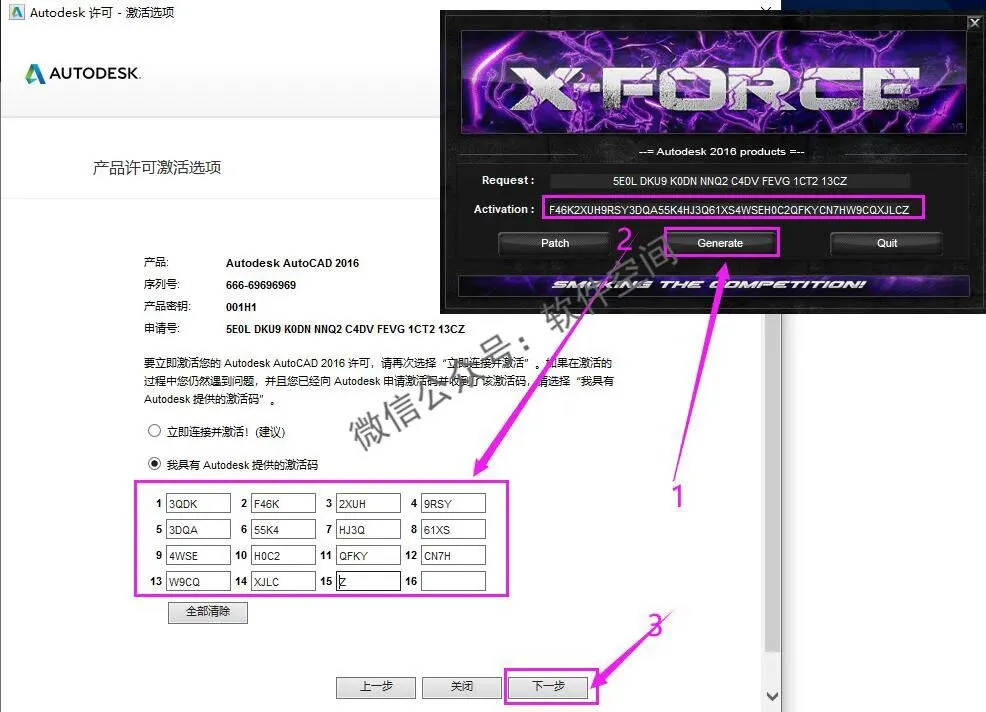Click activation box 6 containing 55K4
Image resolution: width=986 pixels, height=712 pixels.
tap(283, 529)
